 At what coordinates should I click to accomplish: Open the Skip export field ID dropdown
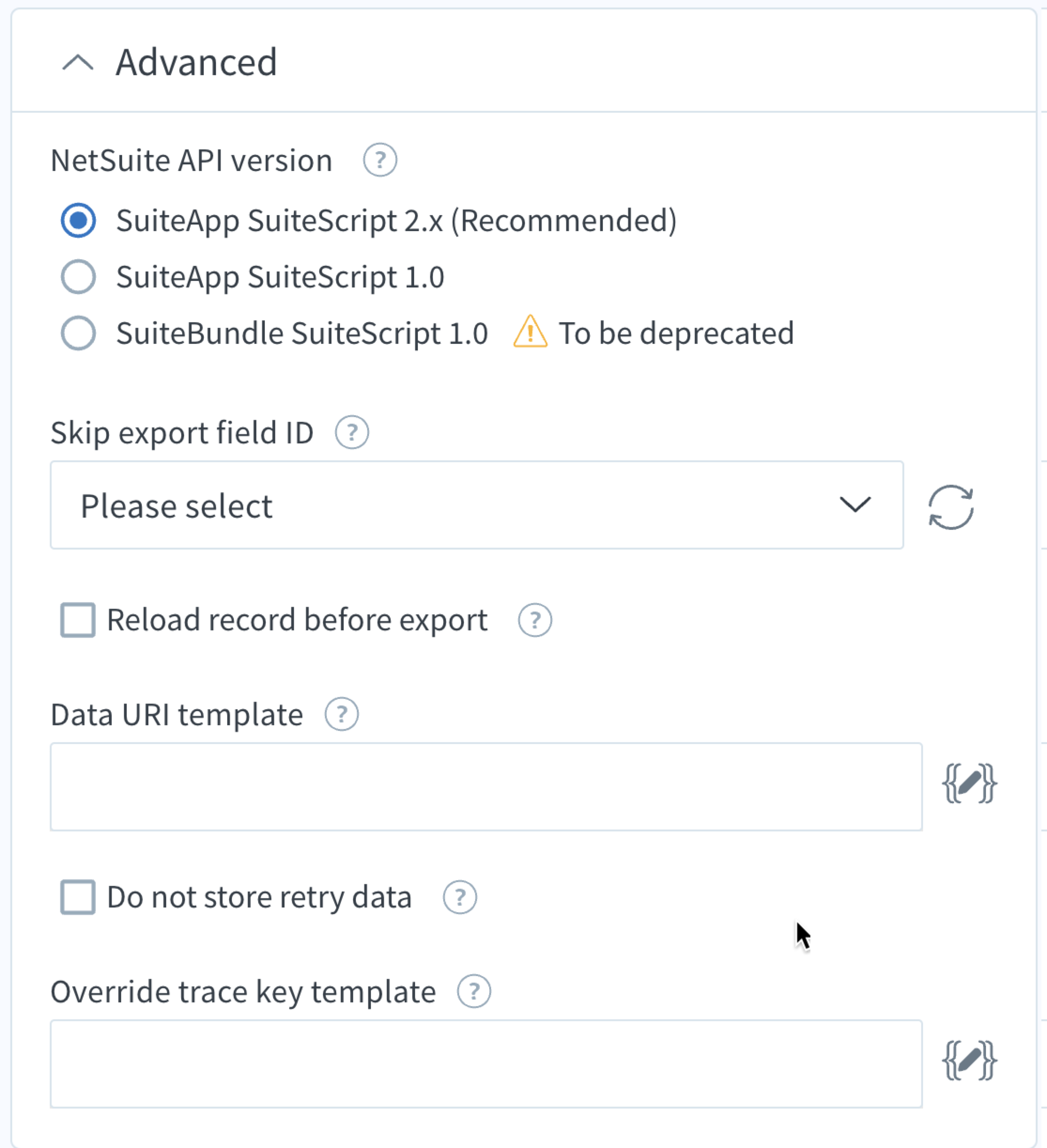477,505
